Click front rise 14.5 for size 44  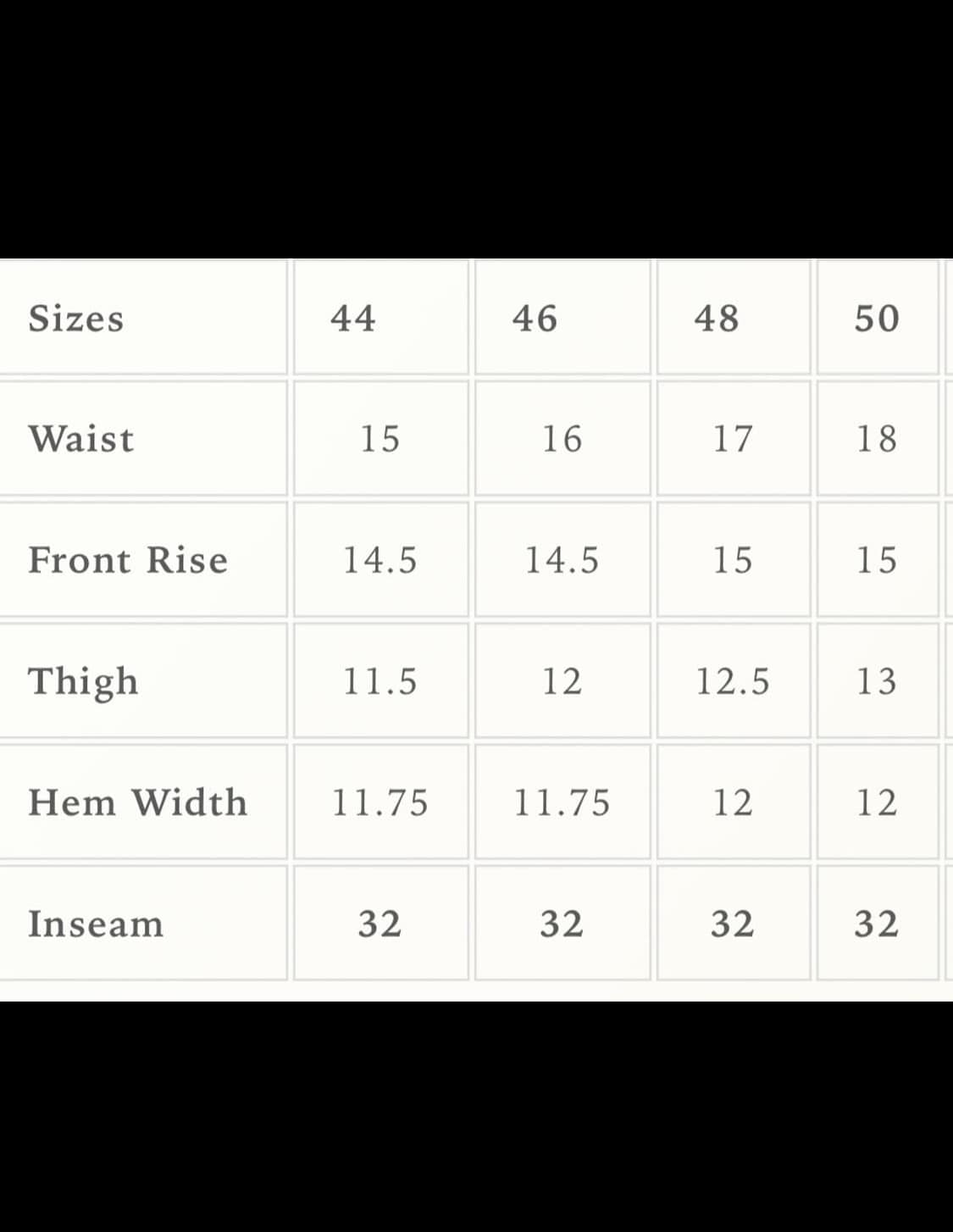pos(380,560)
